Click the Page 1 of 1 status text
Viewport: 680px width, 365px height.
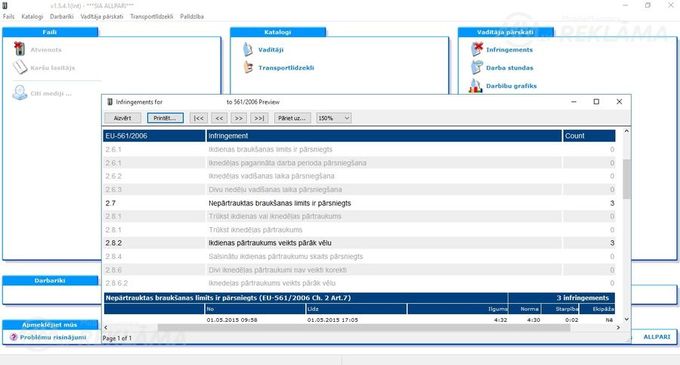[117, 338]
